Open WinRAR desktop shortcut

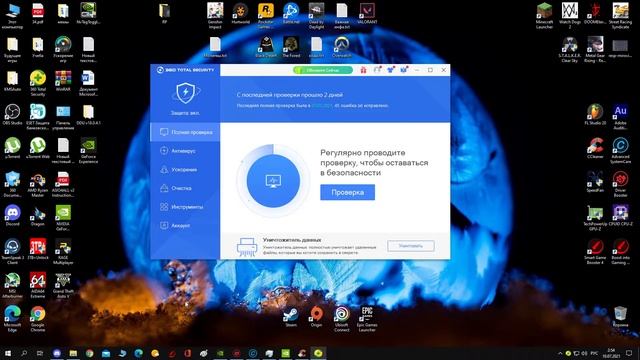click(63, 81)
